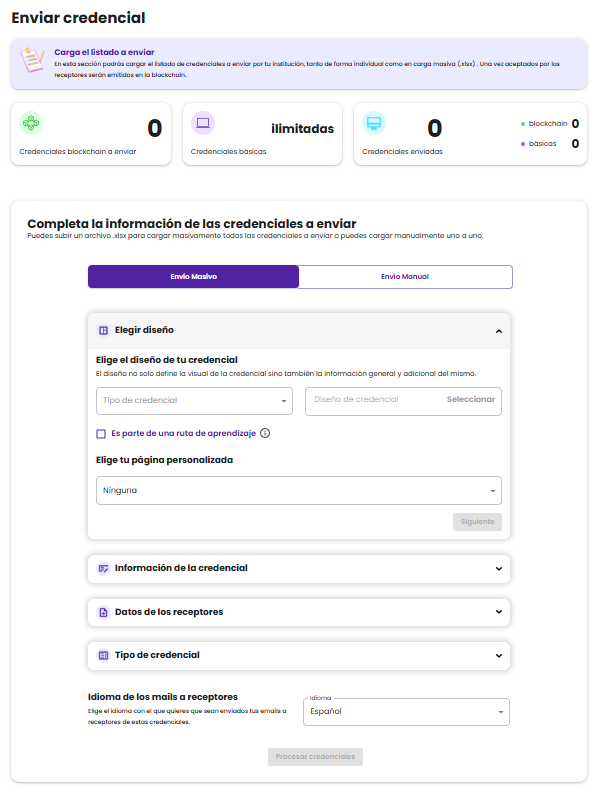Image resolution: width=600 pixels, height=794 pixels.
Task: Click Seleccionar in the Diseño de credencial field
Action: click(x=470, y=400)
